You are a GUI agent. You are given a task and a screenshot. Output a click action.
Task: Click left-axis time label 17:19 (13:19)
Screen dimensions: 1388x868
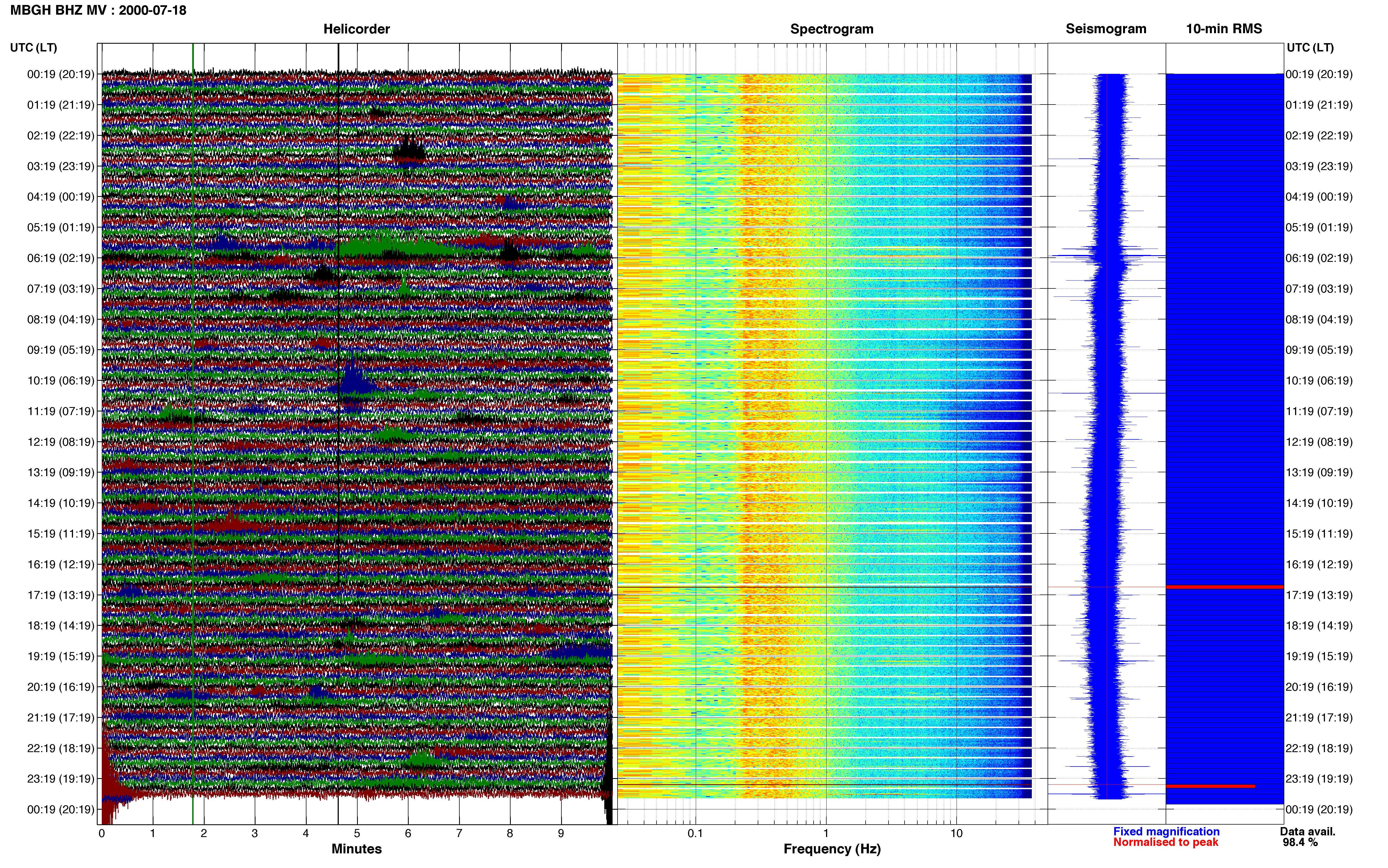(61, 595)
